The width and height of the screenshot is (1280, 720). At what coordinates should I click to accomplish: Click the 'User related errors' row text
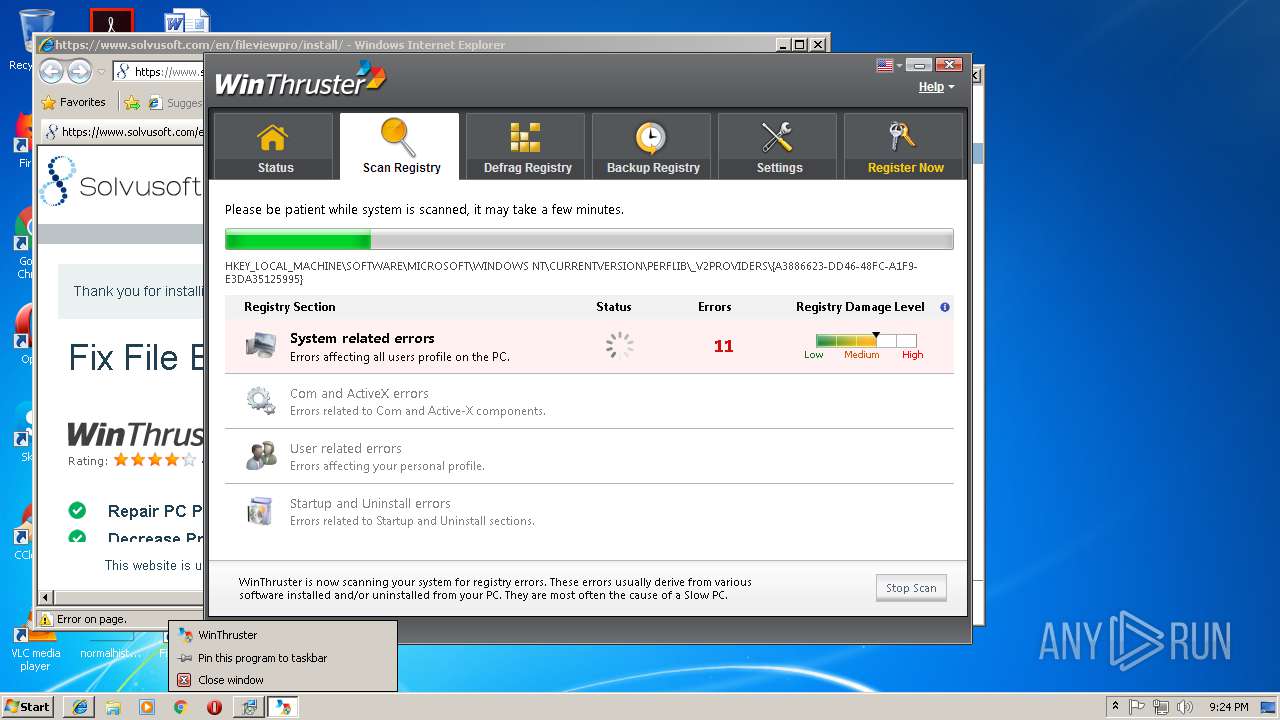point(346,448)
